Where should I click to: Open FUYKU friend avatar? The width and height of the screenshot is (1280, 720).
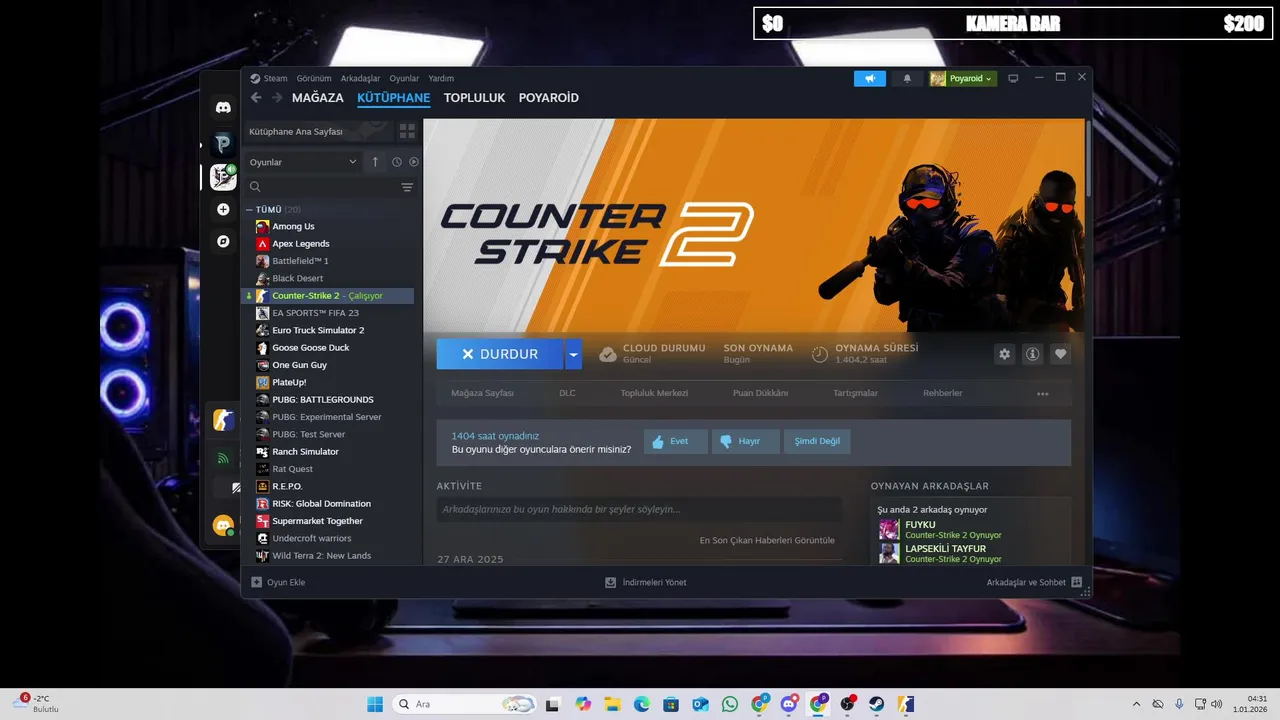889,529
